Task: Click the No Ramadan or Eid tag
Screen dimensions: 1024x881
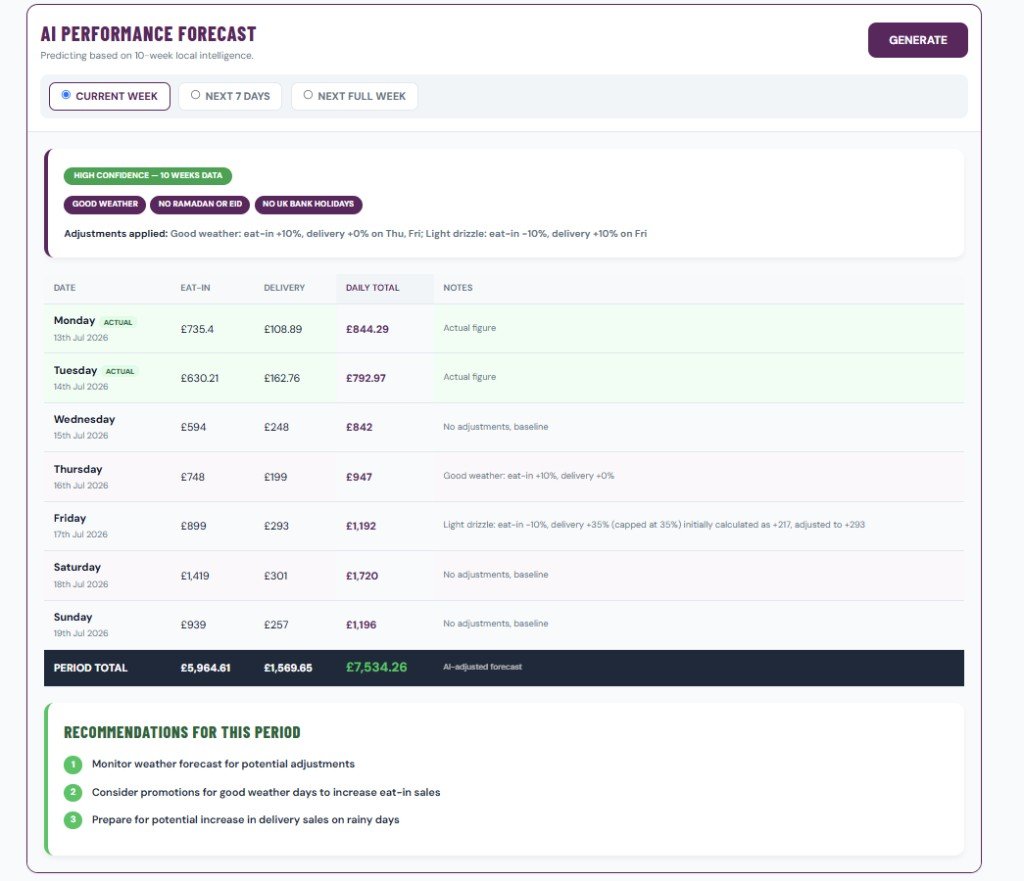Action: (200, 204)
